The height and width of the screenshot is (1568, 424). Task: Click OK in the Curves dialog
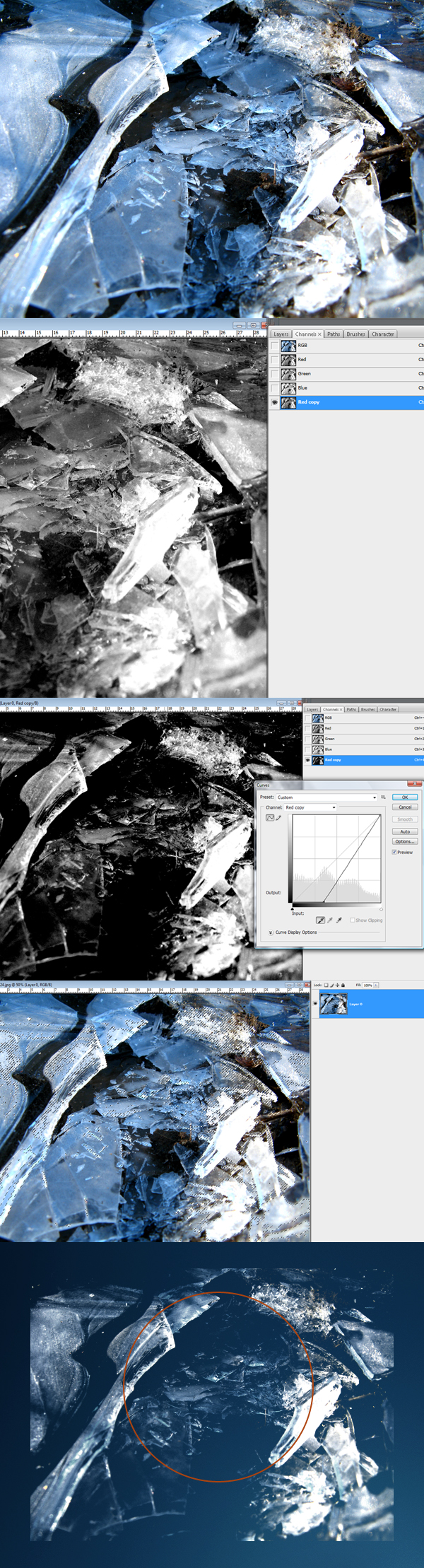tap(405, 797)
